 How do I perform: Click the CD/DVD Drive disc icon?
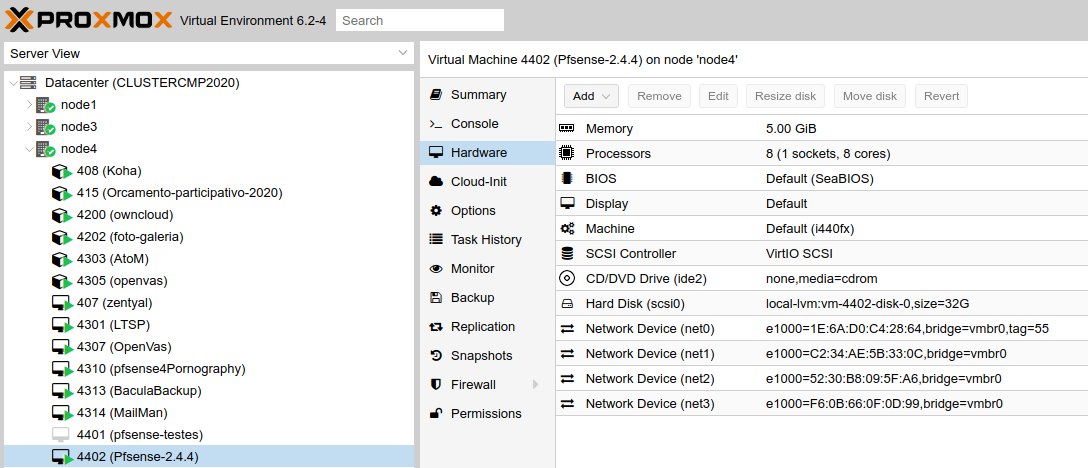[567, 278]
